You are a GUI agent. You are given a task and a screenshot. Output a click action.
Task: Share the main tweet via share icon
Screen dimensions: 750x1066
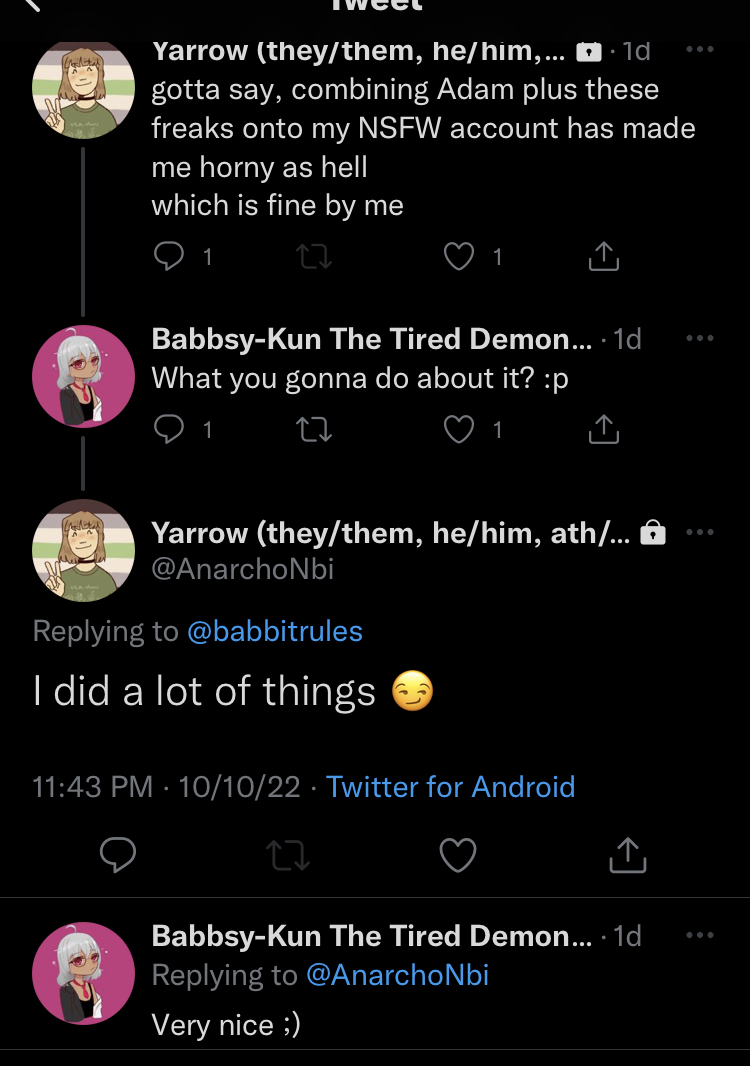[628, 855]
